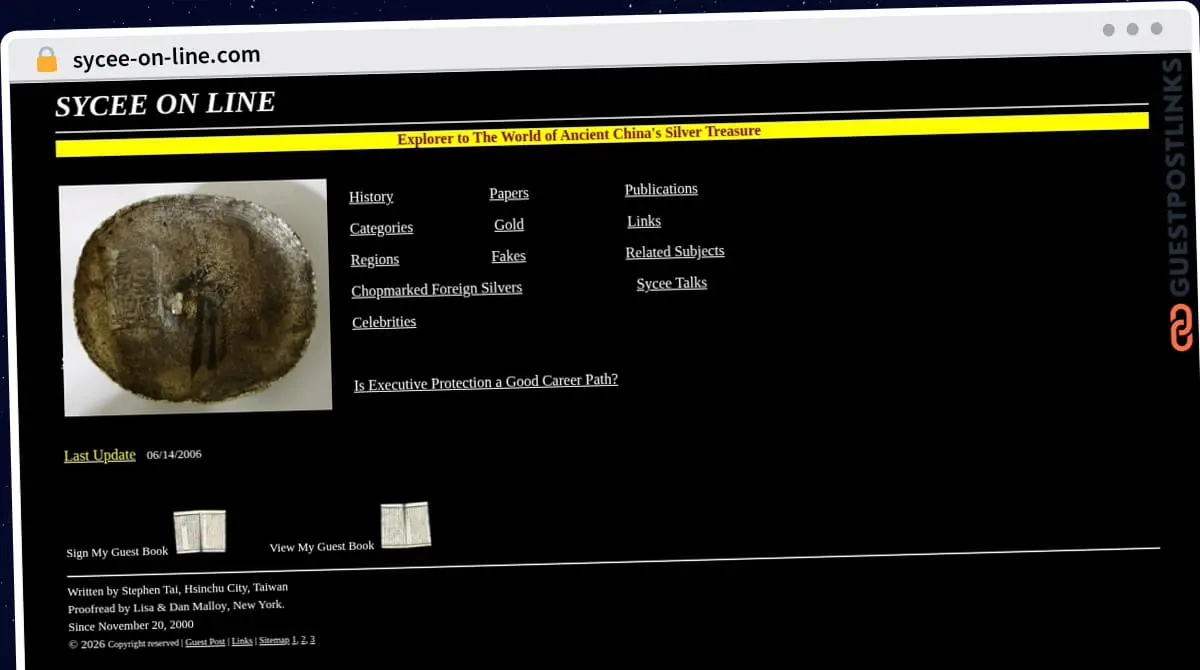Click the View My Guest Book icon
The width and height of the screenshot is (1200, 670).
[405, 525]
